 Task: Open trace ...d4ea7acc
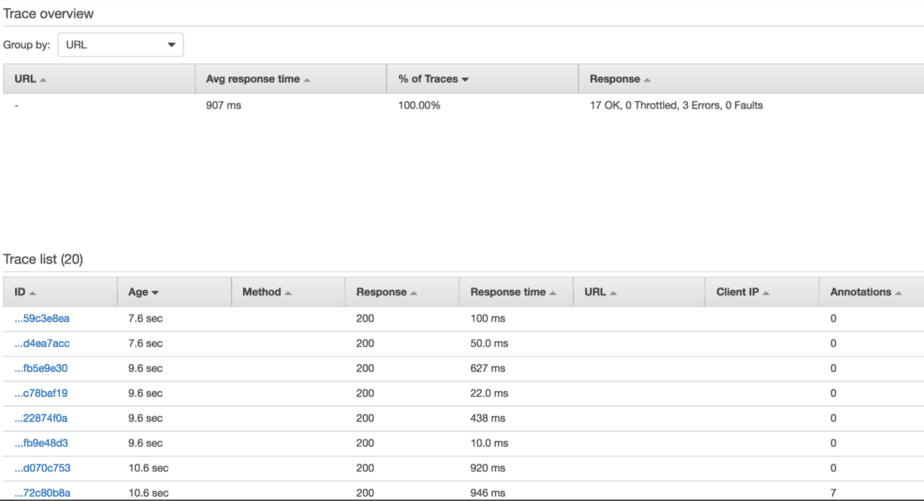click(42, 344)
